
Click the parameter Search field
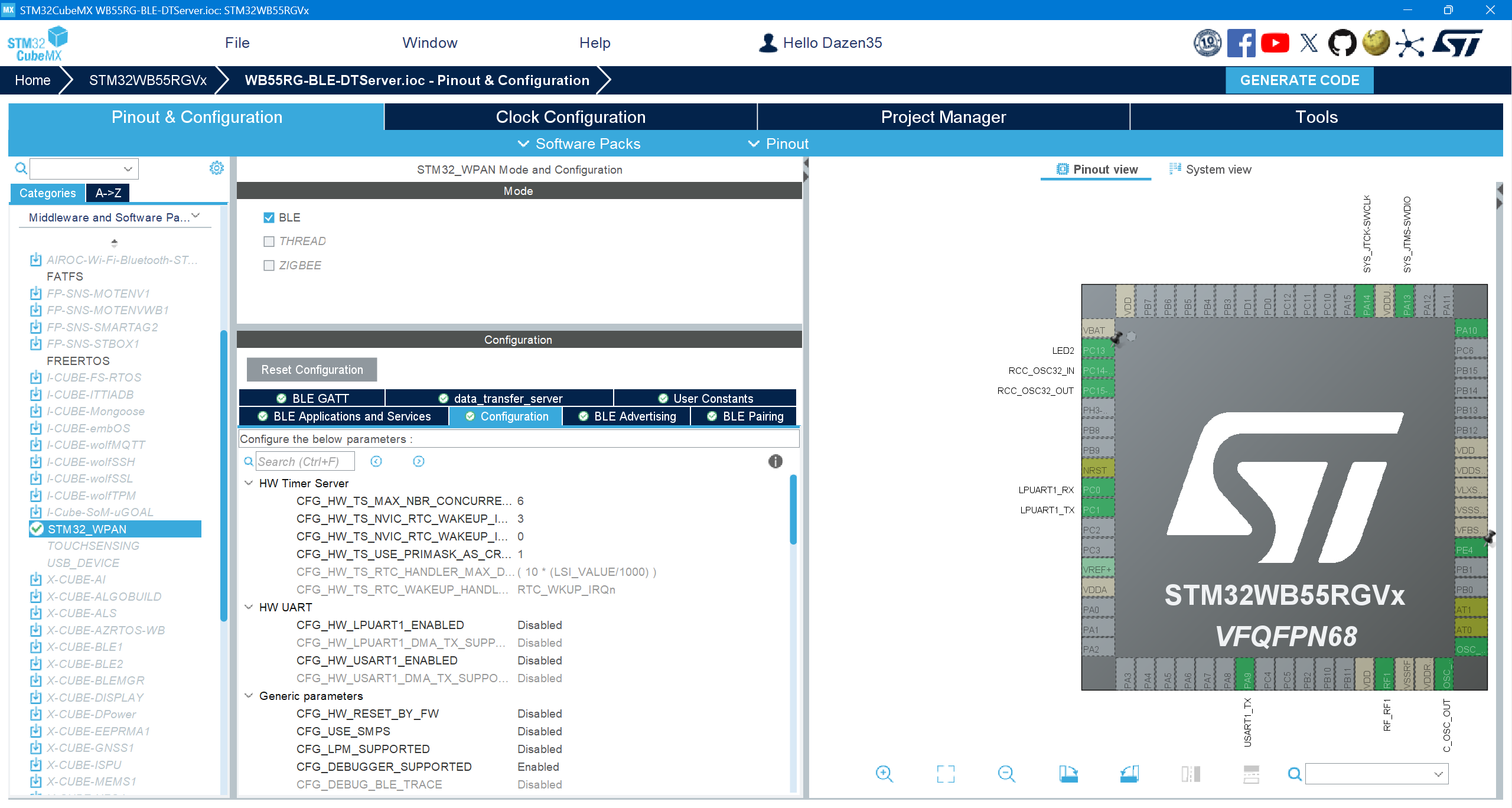click(x=305, y=461)
